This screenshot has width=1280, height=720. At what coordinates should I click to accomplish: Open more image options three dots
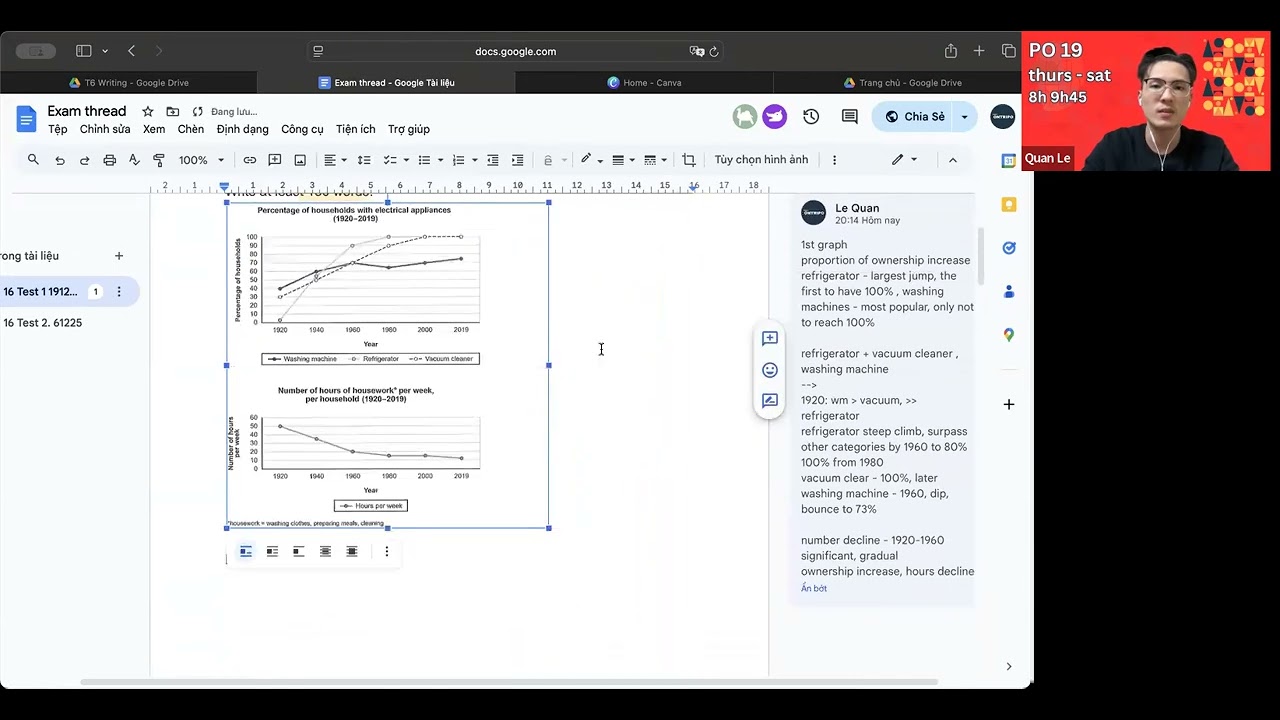pos(387,551)
